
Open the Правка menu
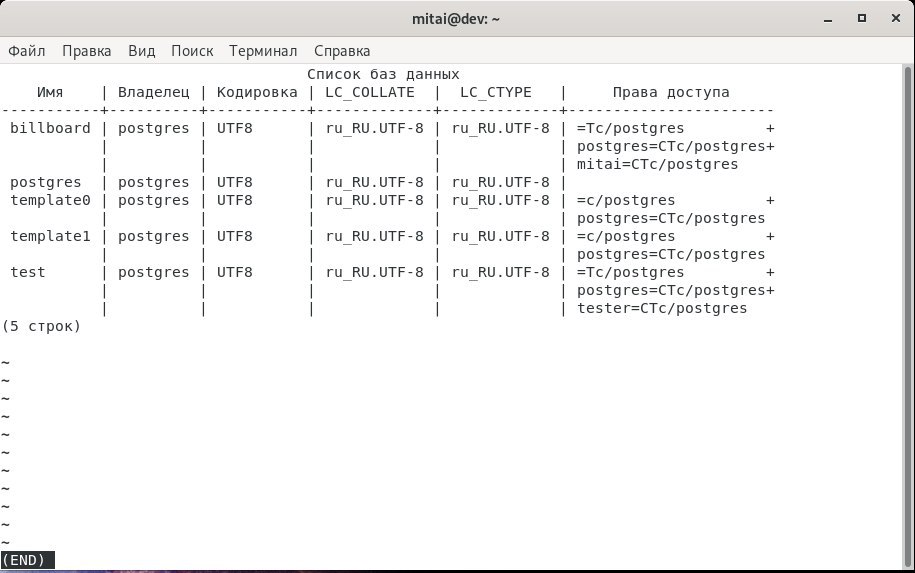[x=86, y=51]
